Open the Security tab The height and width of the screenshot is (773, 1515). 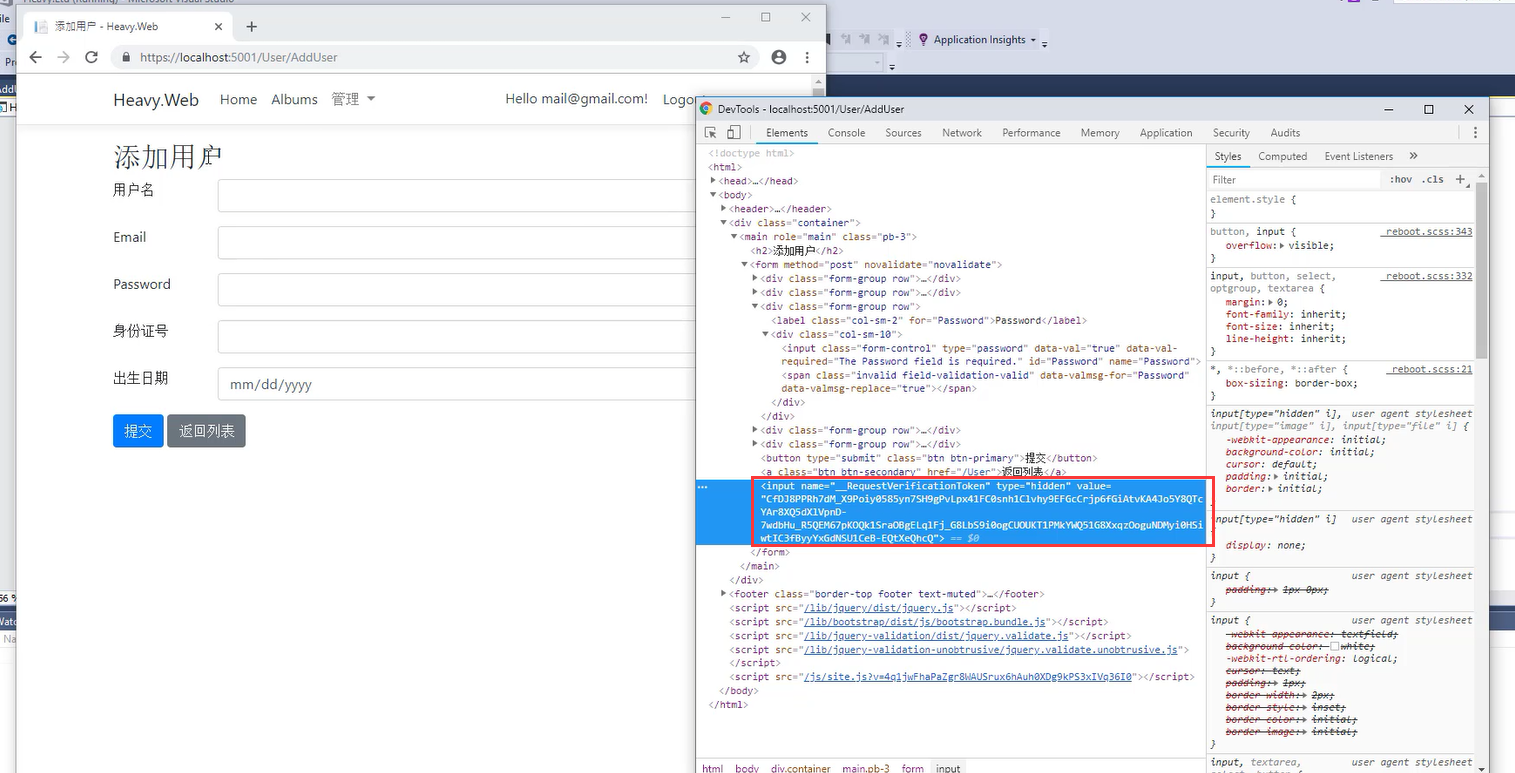(1231, 133)
